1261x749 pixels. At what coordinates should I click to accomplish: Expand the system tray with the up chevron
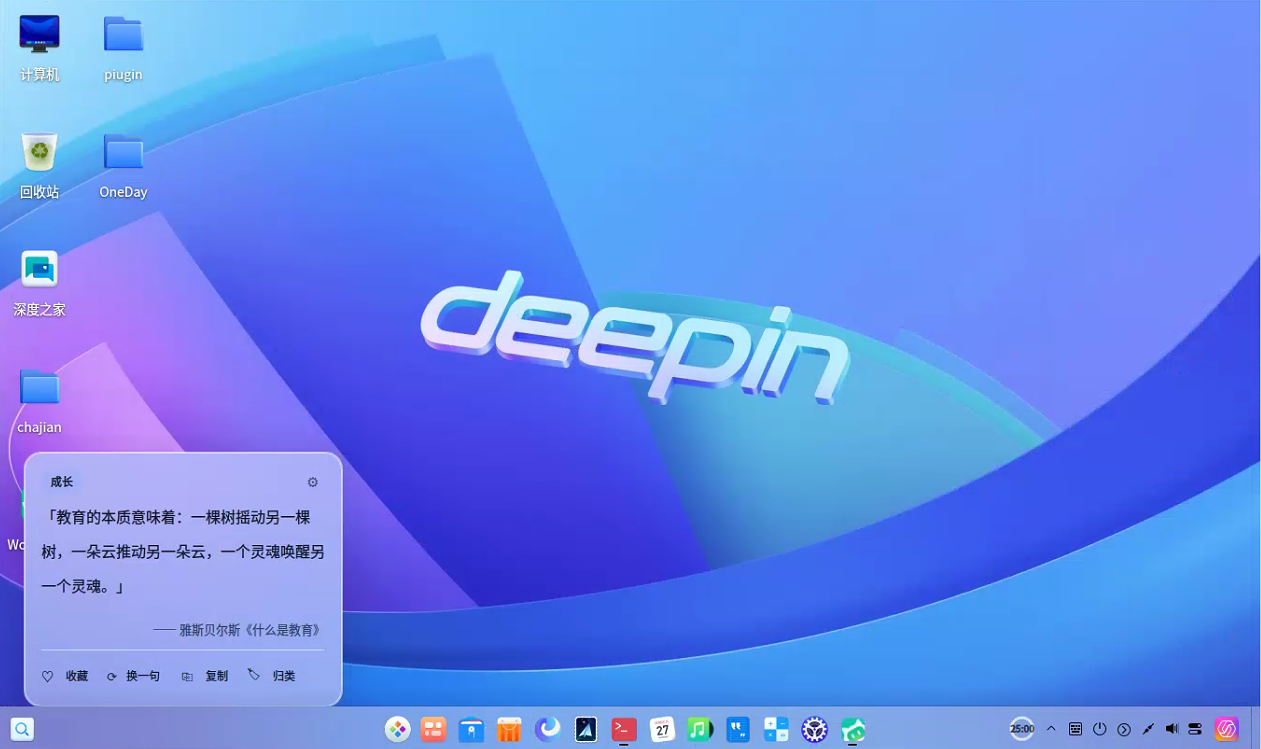(x=1051, y=729)
